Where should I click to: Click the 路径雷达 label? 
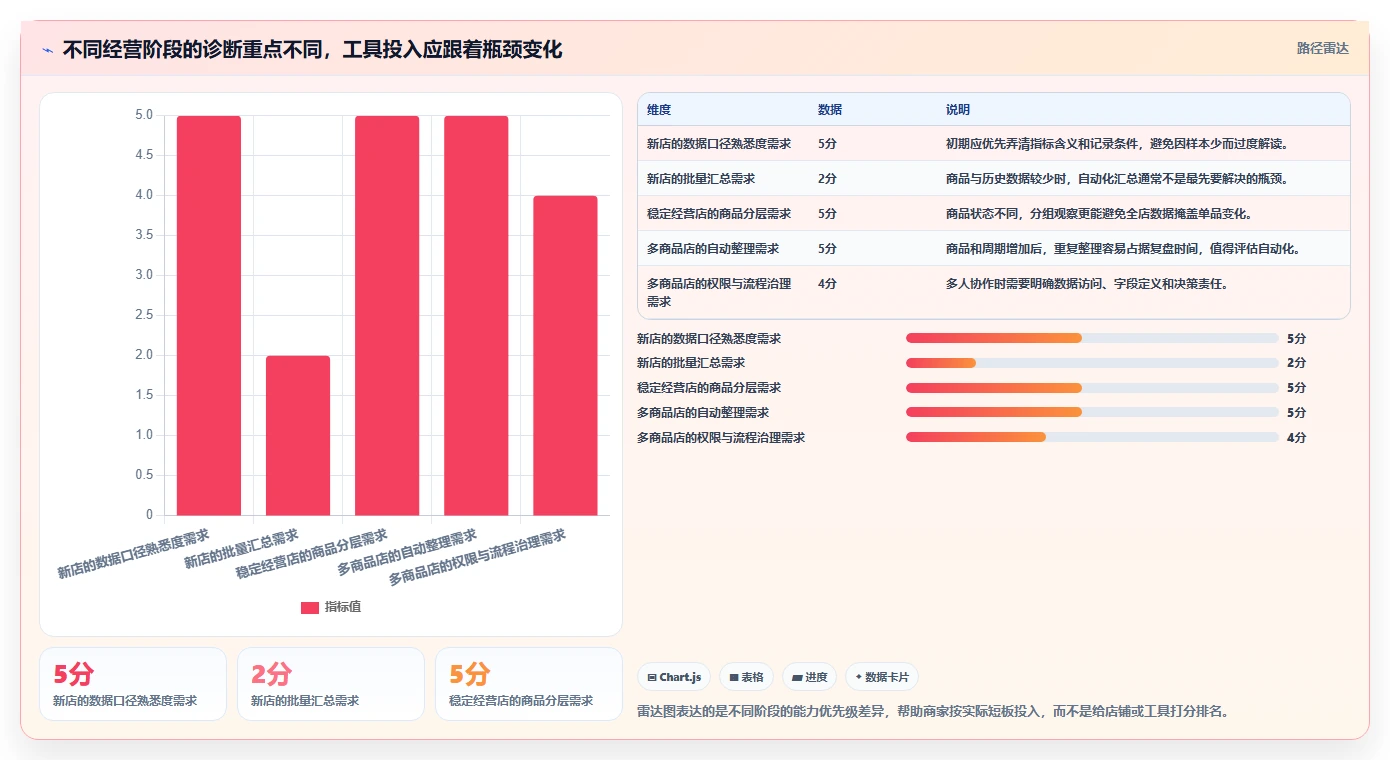(x=1322, y=48)
